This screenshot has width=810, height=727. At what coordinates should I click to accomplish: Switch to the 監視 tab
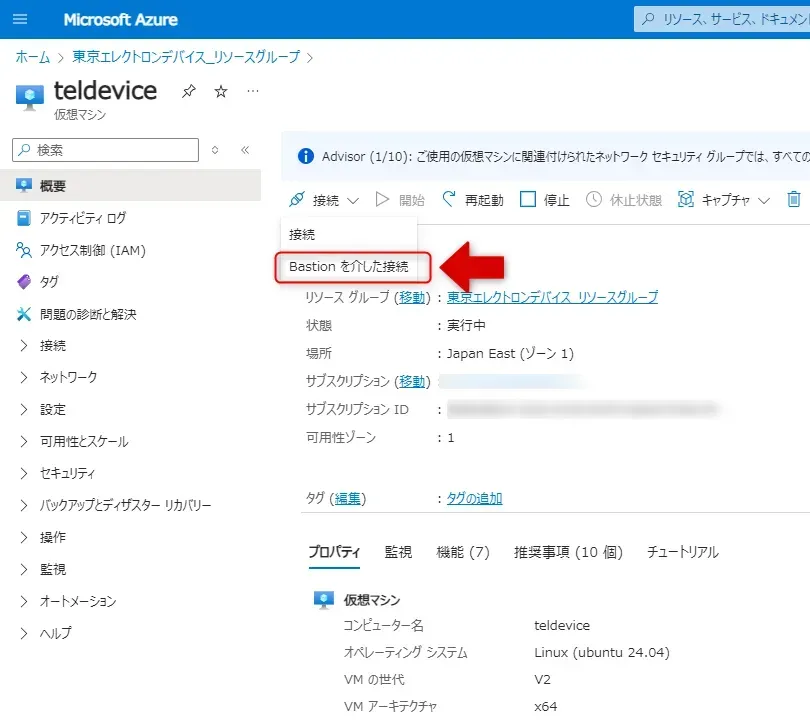(x=398, y=552)
